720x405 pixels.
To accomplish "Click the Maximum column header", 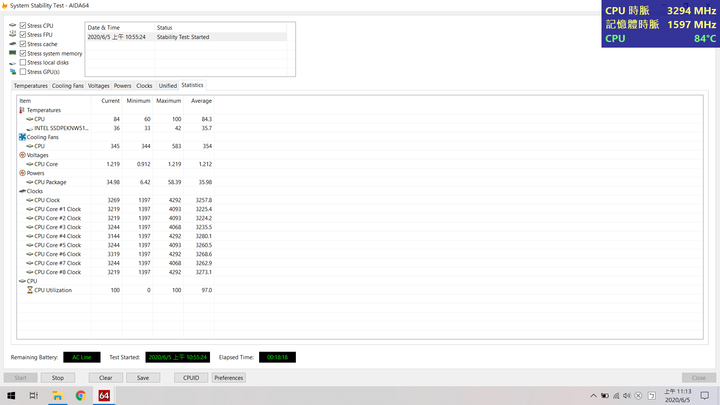I will point(168,101).
